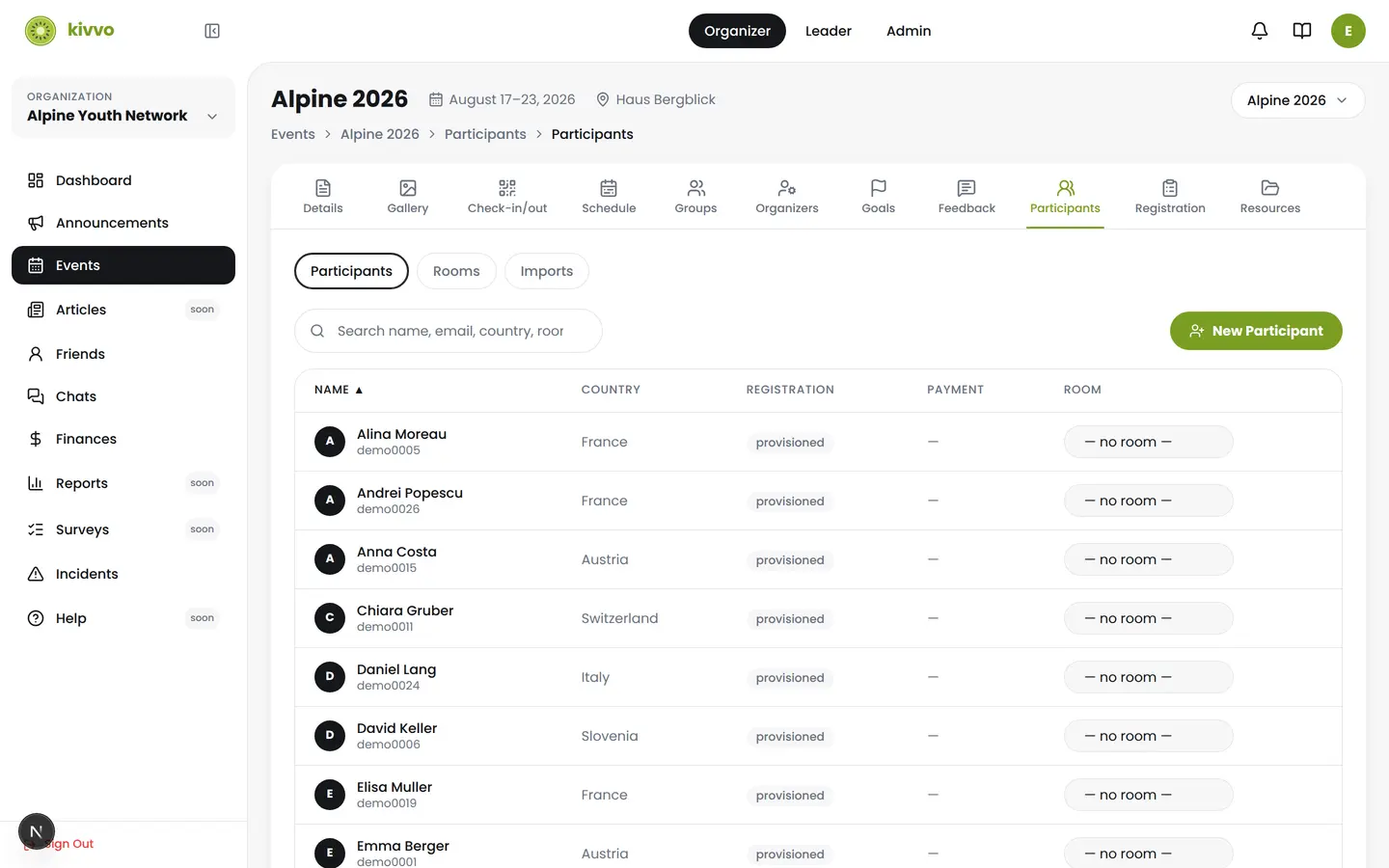Open room dropdown for David Keller
Viewport: 1389px width, 868px height.
(x=1148, y=736)
